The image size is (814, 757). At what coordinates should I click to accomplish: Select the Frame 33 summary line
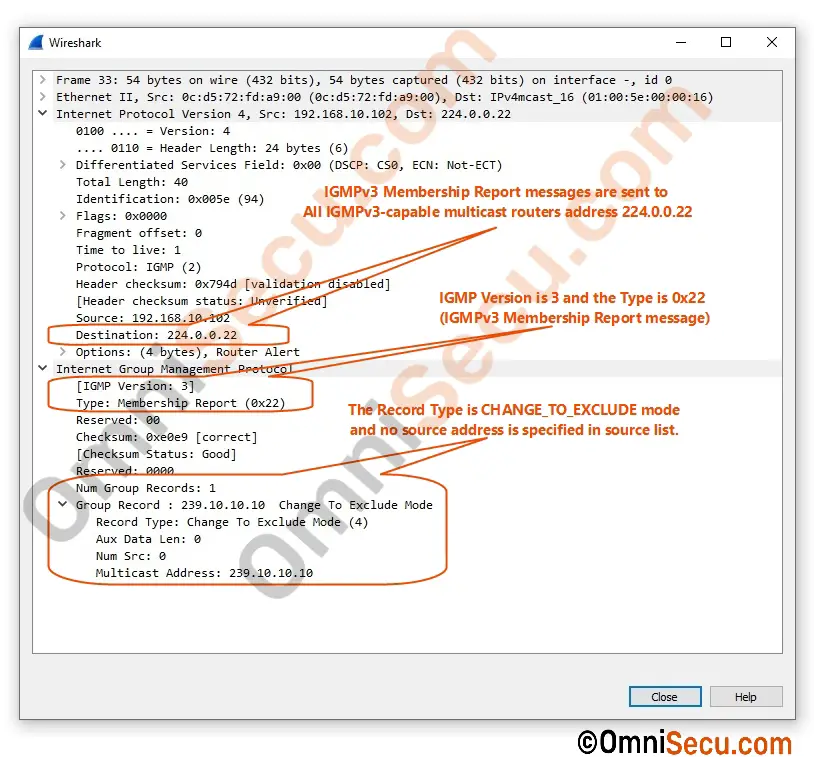pos(364,80)
